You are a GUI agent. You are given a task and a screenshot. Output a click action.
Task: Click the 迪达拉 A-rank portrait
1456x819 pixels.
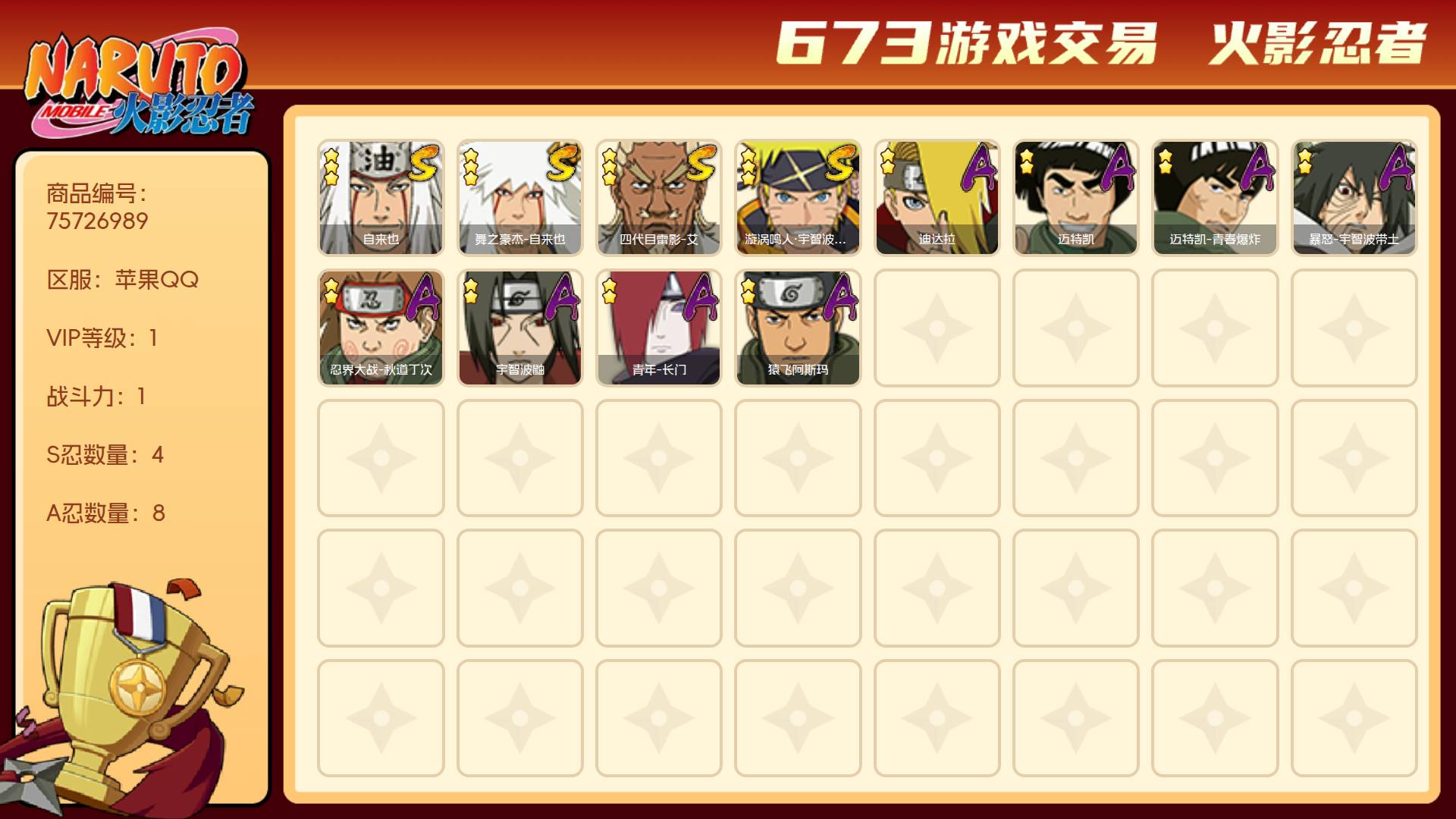pyautogui.click(x=937, y=198)
